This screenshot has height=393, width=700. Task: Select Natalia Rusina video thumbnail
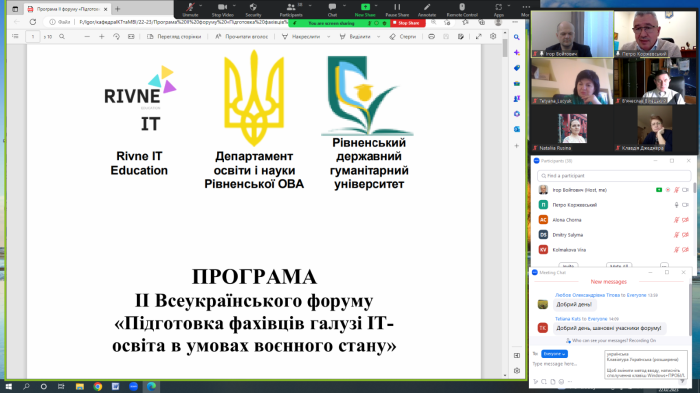(572, 130)
